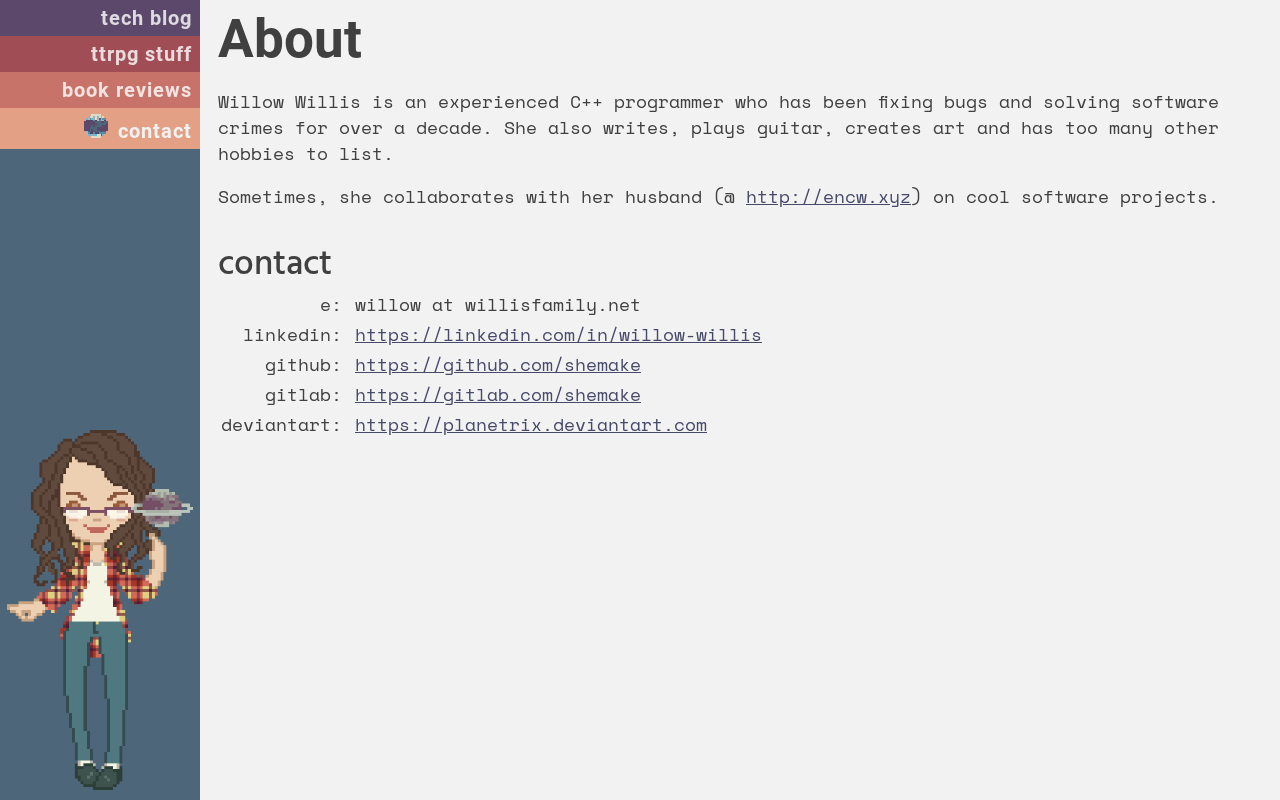Screen dimensions: 1280x800
Task: Open the book reviews page
Action: click(100, 90)
